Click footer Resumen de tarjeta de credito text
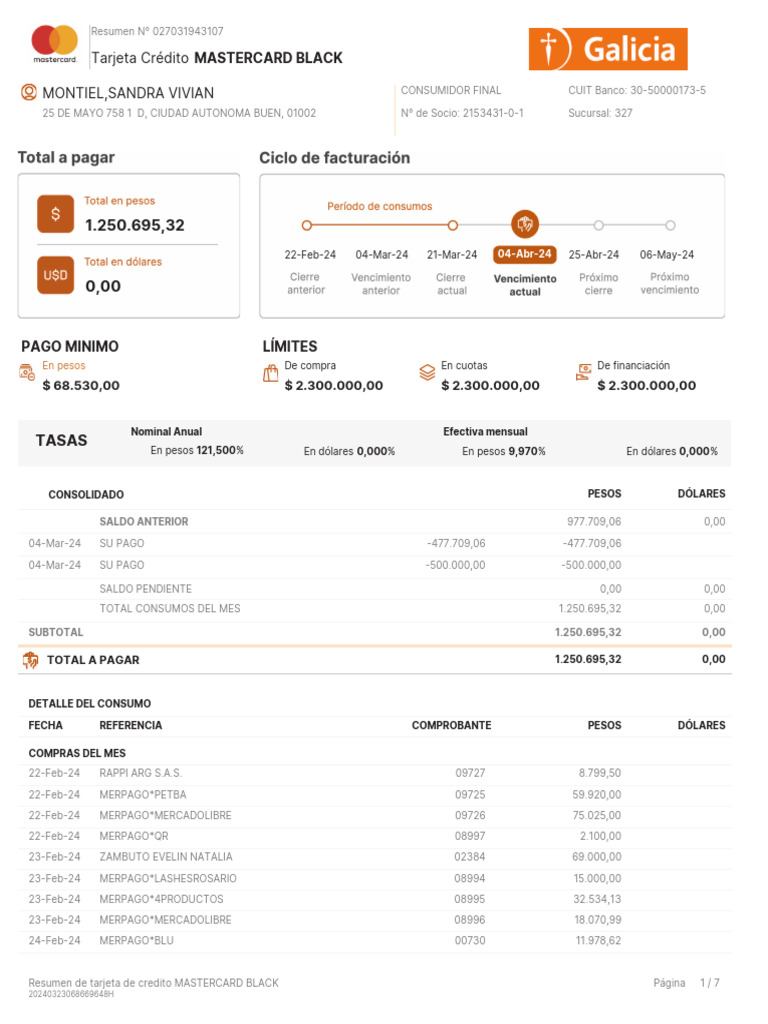768x1024 pixels. click(x=153, y=983)
